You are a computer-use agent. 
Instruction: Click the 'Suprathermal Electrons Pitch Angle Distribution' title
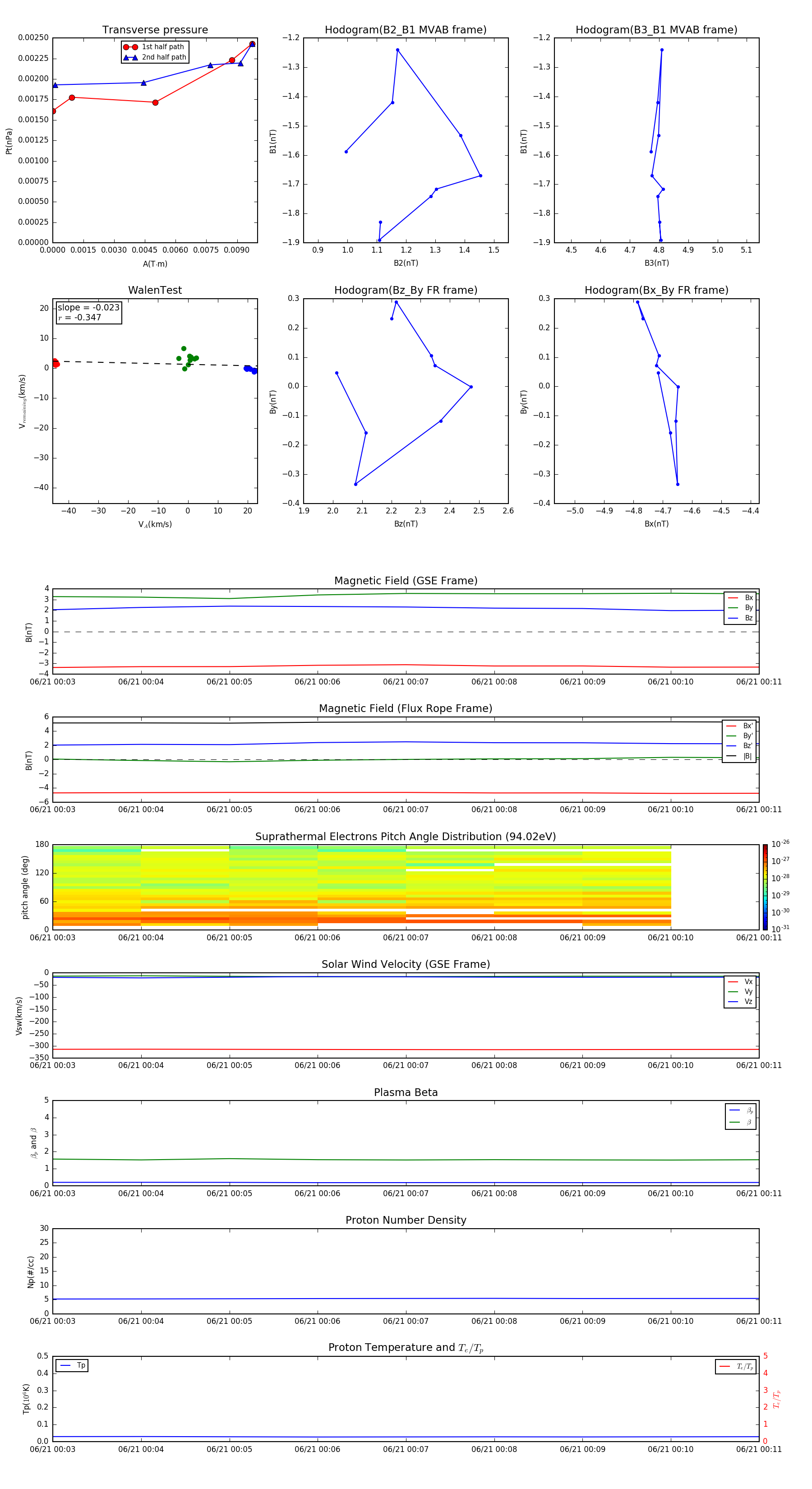406,837
